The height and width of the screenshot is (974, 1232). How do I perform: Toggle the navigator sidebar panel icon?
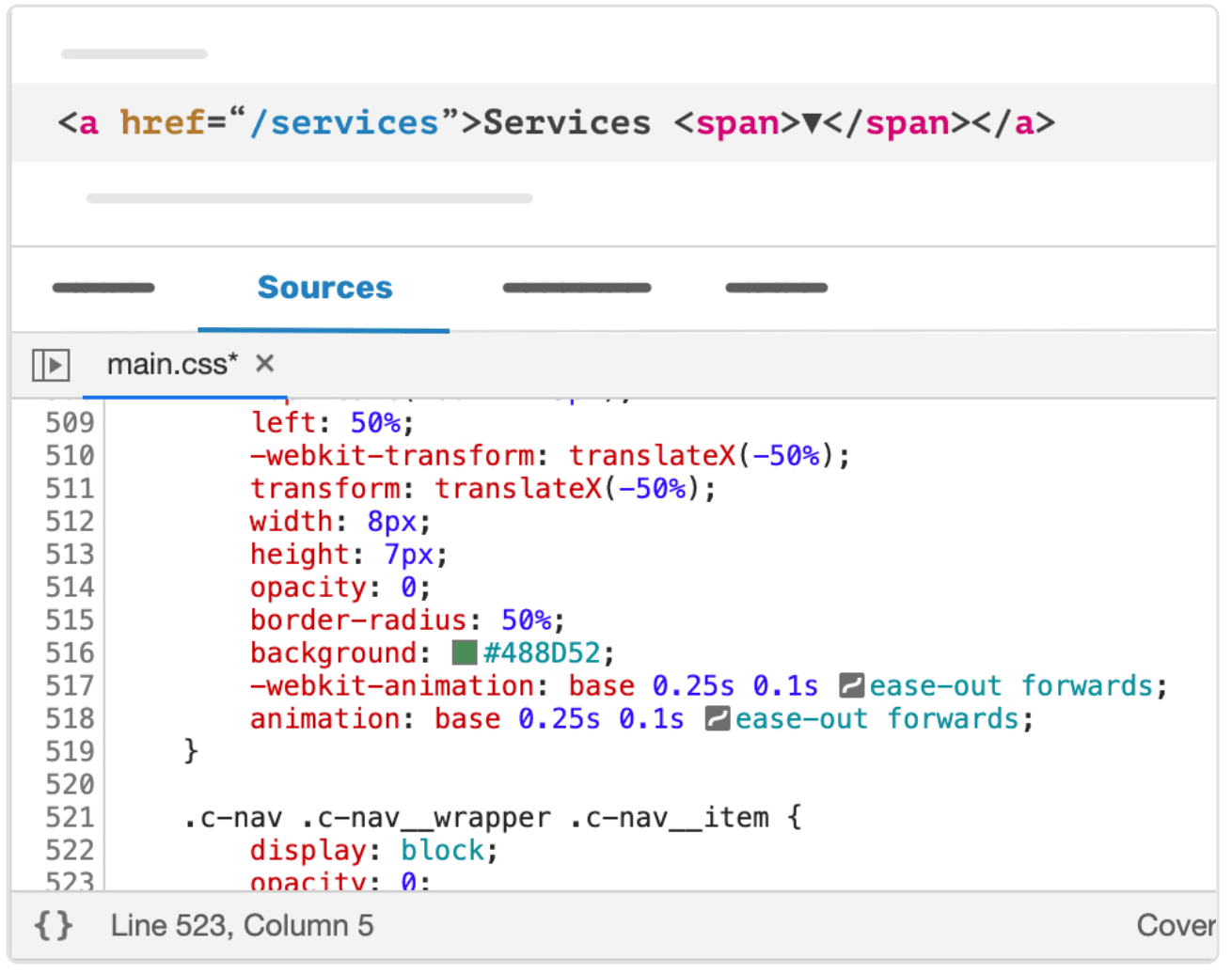51,365
